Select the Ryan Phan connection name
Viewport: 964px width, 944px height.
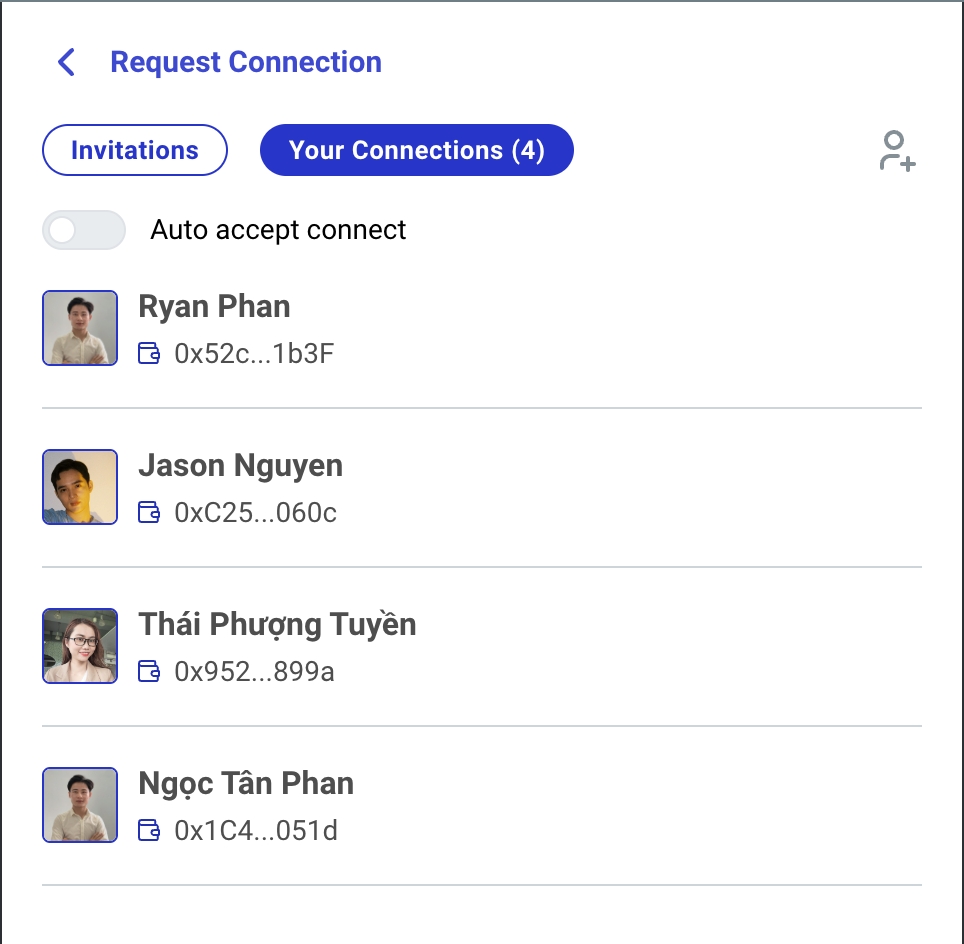(214, 306)
